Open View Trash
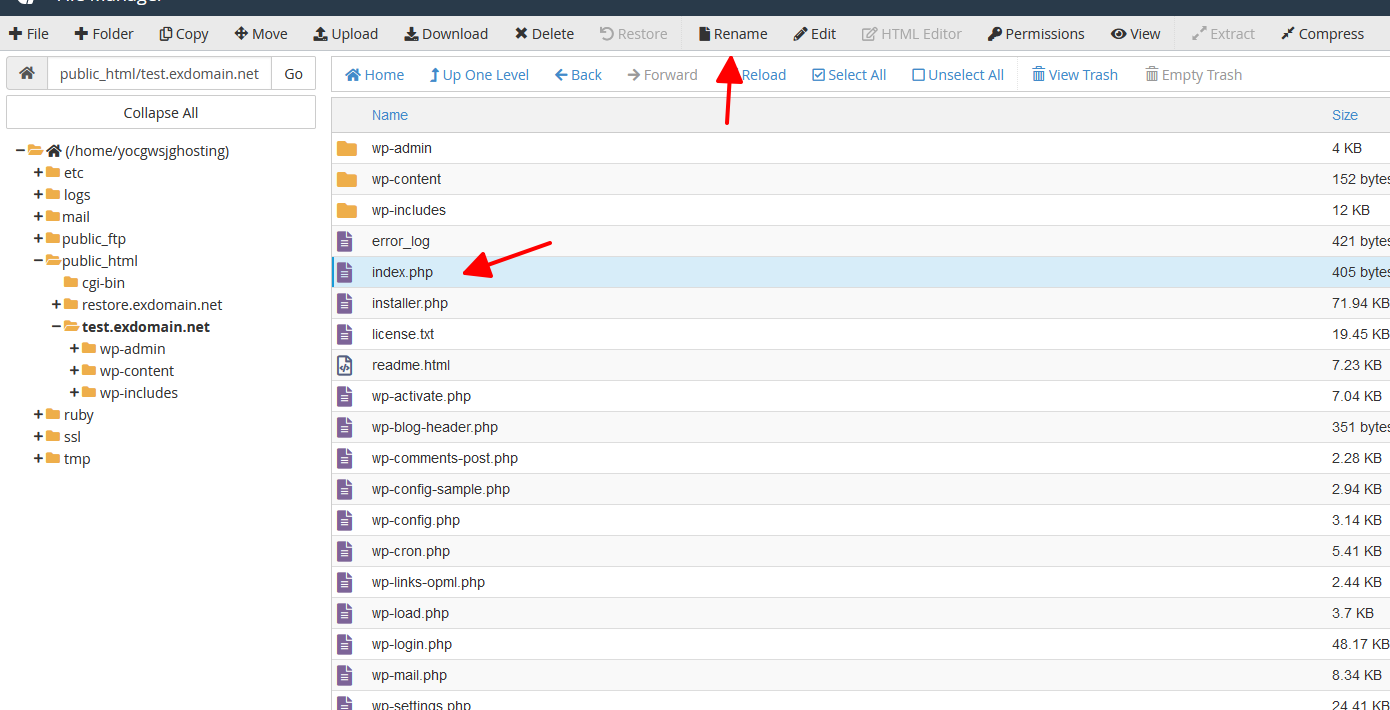This screenshot has width=1390, height=710. coord(1075,75)
